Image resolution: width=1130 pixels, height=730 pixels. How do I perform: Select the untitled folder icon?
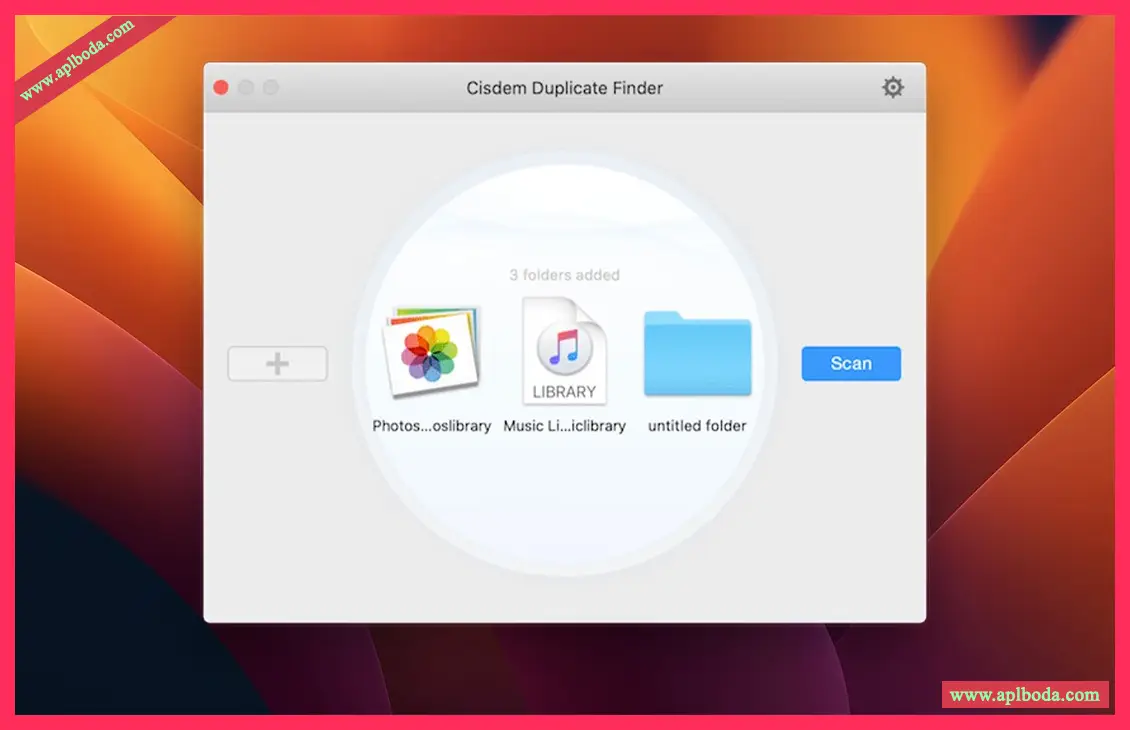[x=697, y=353]
